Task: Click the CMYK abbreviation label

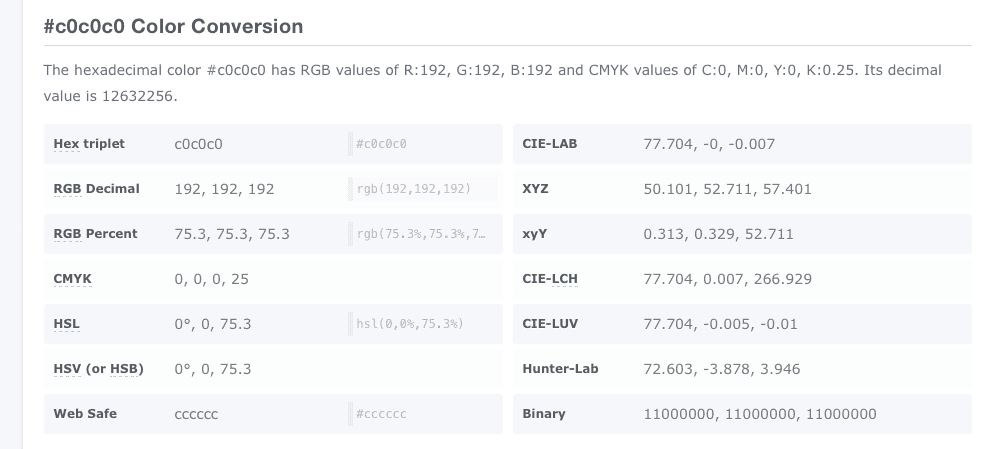Action: click(72, 279)
